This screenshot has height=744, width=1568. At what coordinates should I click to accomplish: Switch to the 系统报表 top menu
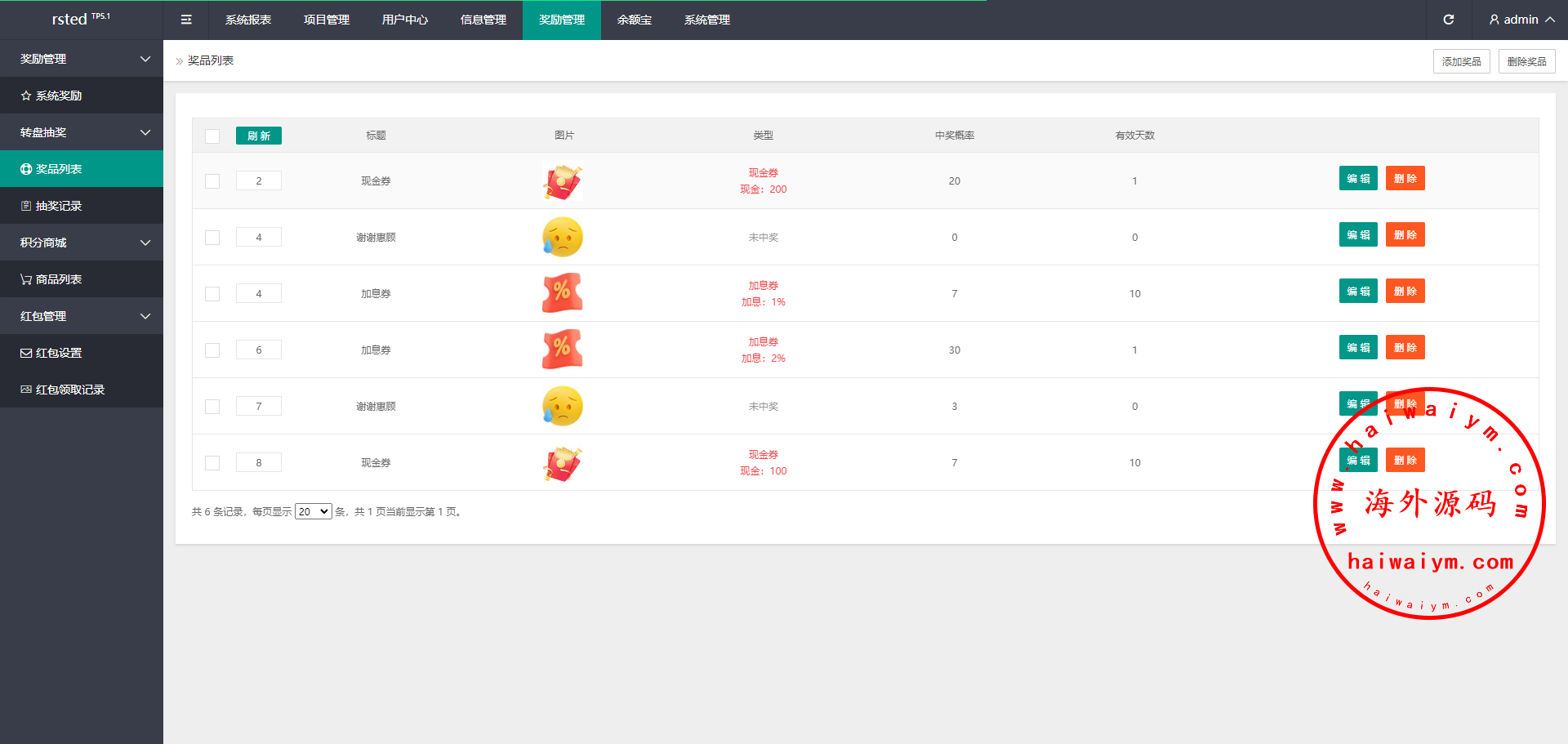click(248, 20)
